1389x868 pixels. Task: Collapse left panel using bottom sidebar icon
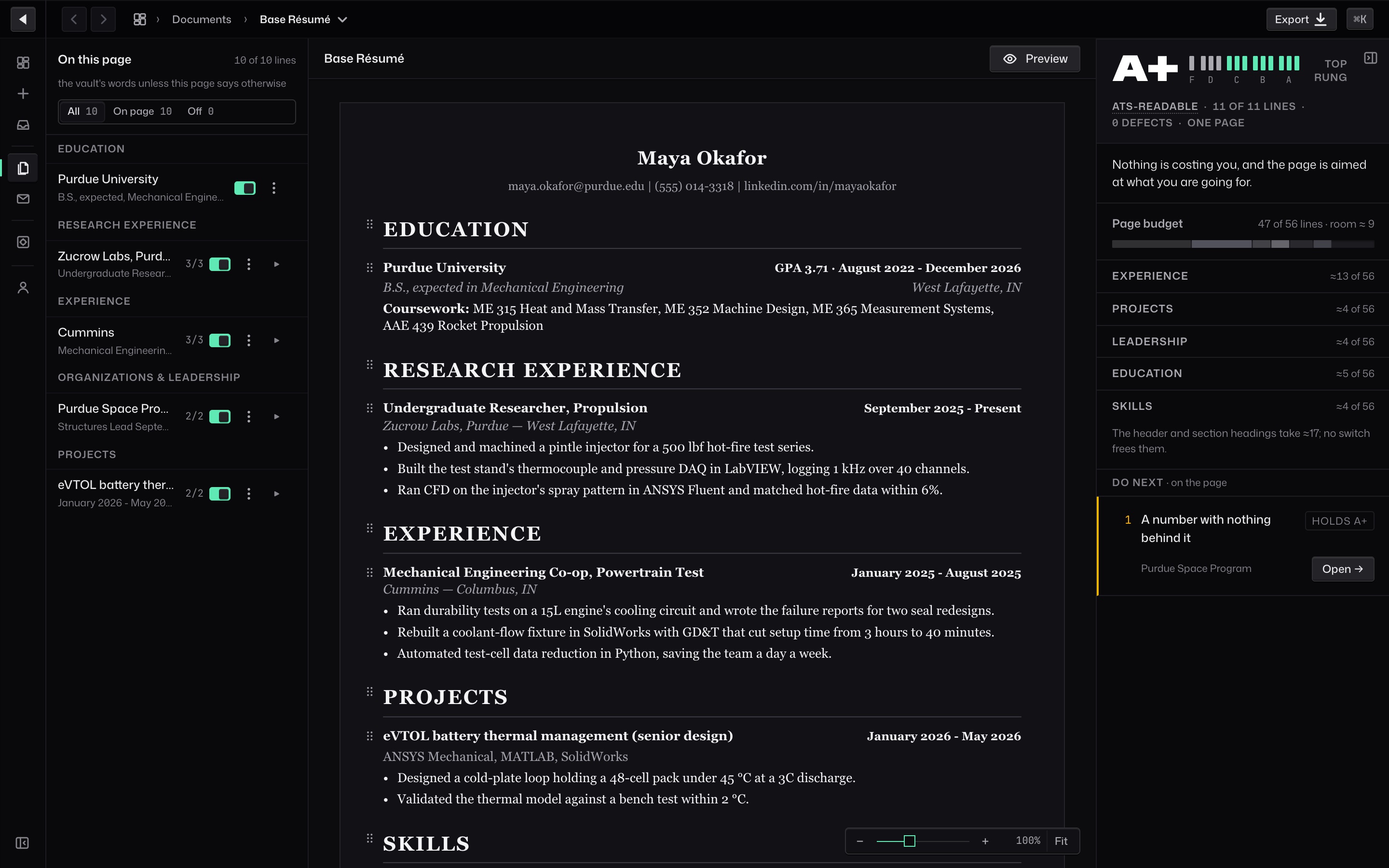tap(22, 843)
